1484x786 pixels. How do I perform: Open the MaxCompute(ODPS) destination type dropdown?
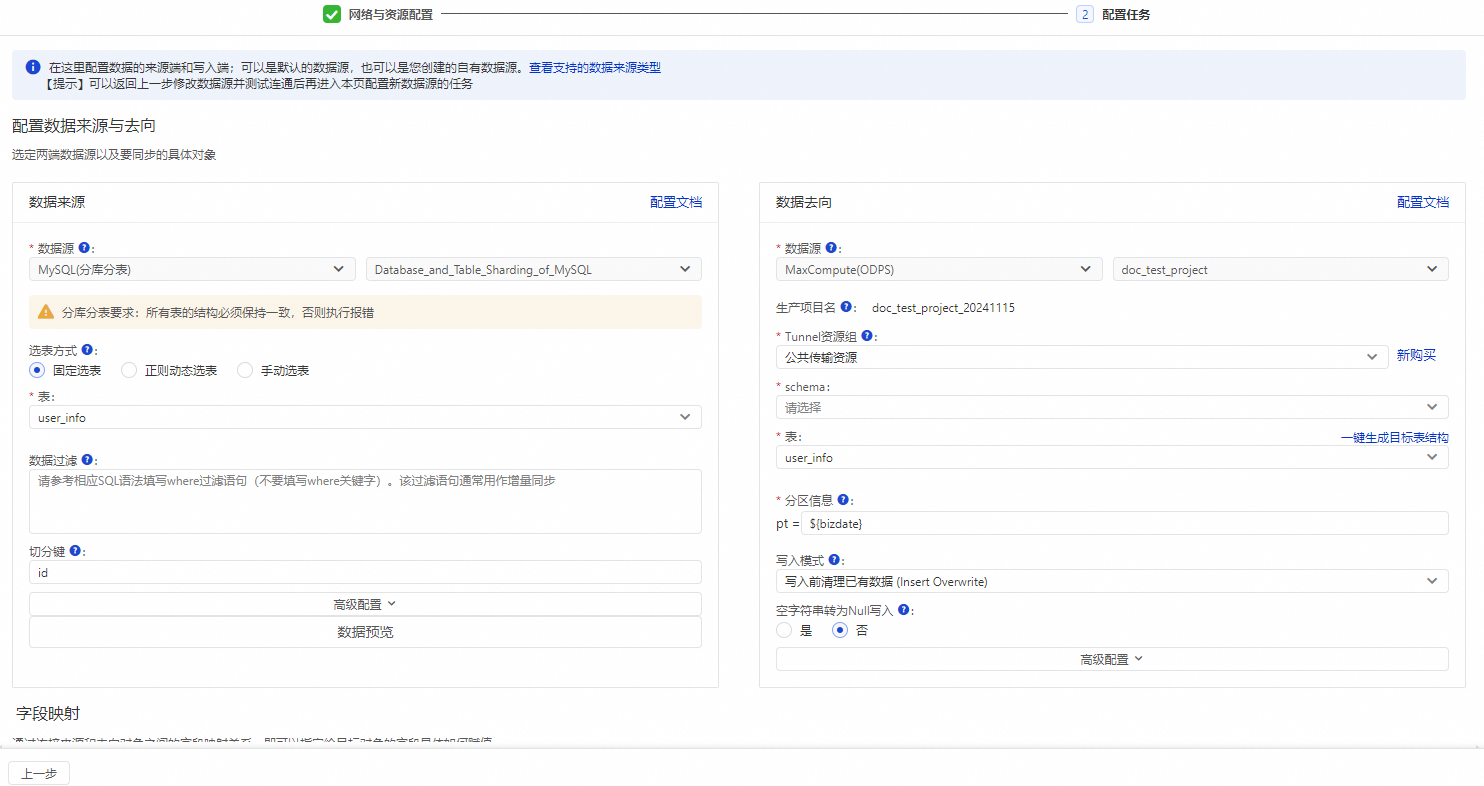tap(939, 269)
